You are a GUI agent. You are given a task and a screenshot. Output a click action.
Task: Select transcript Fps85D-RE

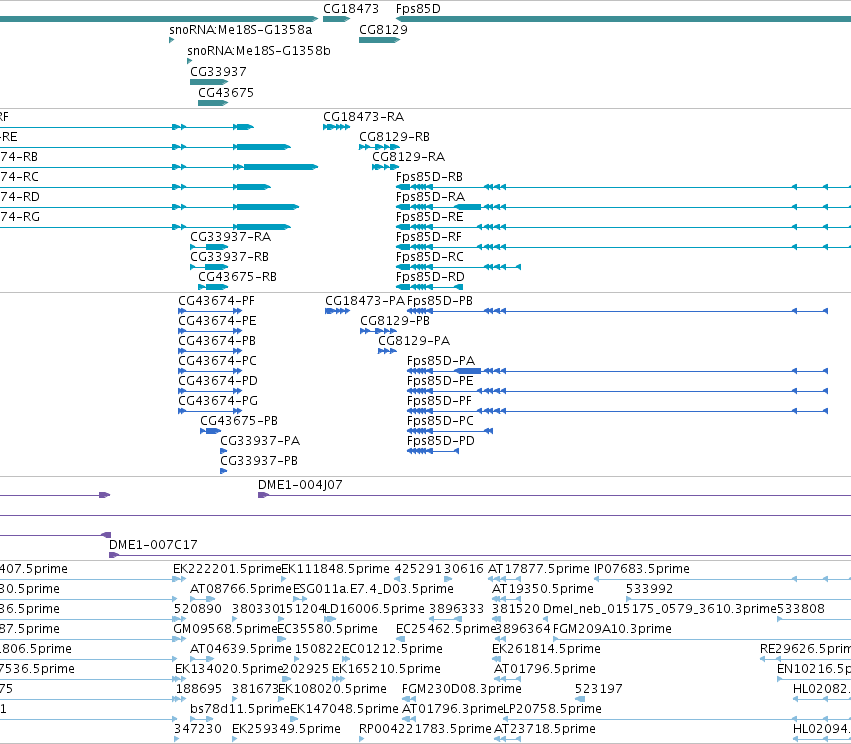[429, 217]
